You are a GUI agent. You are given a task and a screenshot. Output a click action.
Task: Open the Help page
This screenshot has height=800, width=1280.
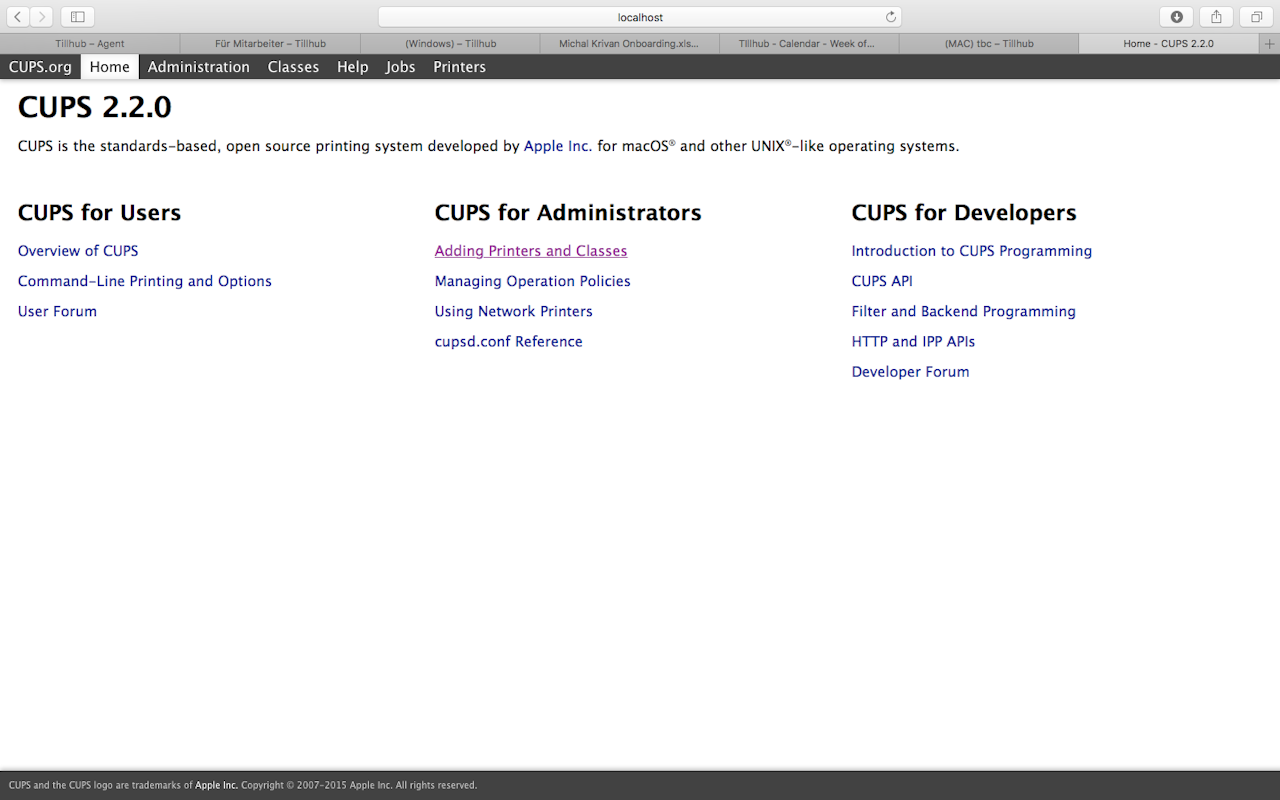click(353, 67)
